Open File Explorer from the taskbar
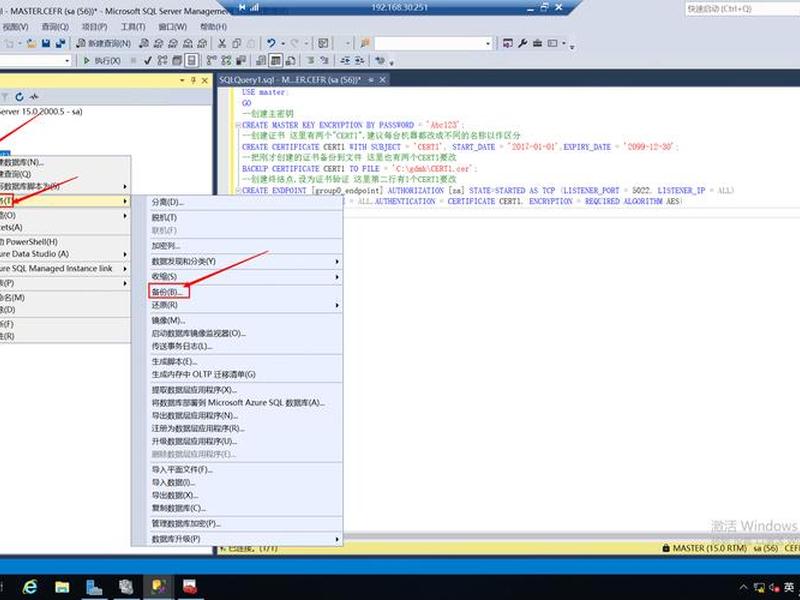This screenshot has width=800, height=600. pyautogui.click(x=62, y=587)
